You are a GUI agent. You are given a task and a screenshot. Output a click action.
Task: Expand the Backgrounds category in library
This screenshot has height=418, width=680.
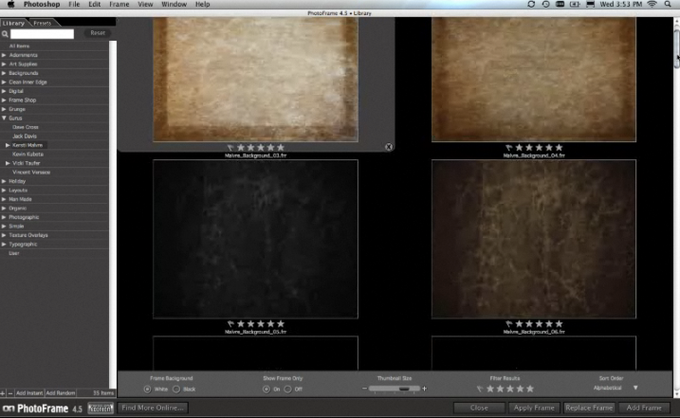(4, 73)
